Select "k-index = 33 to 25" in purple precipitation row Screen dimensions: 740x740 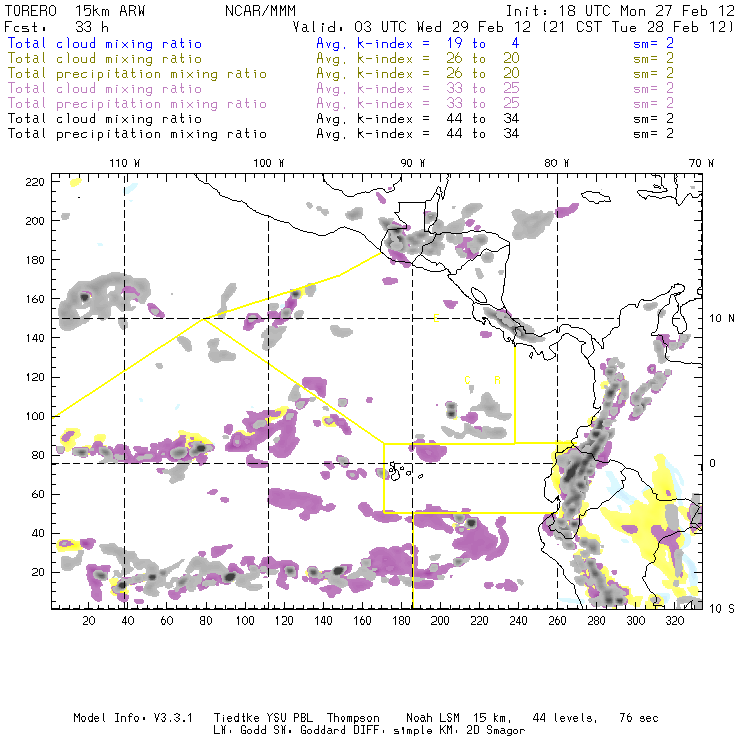tap(438, 103)
